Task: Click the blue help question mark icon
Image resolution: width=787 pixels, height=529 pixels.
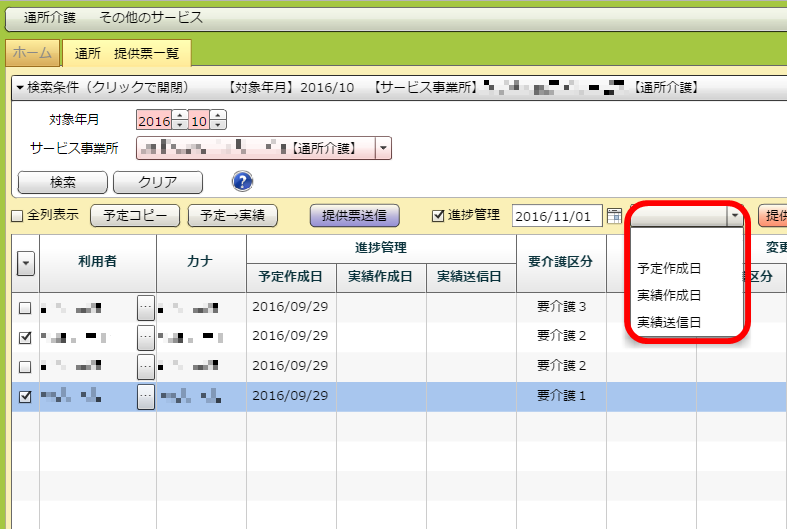Action: (x=242, y=181)
